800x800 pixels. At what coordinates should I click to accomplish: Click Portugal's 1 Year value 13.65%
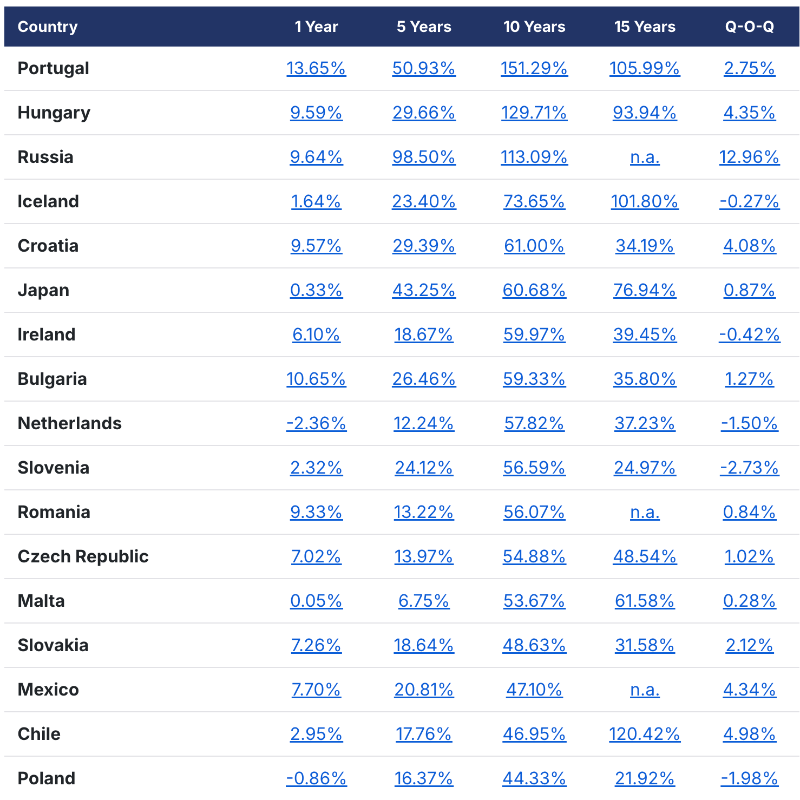(316, 68)
